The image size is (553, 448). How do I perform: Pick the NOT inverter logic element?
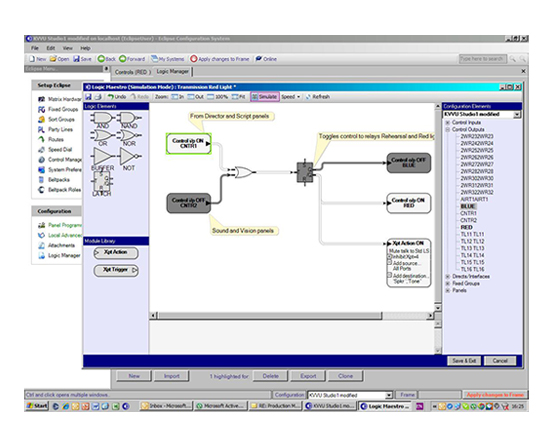click(x=130, y=159)
